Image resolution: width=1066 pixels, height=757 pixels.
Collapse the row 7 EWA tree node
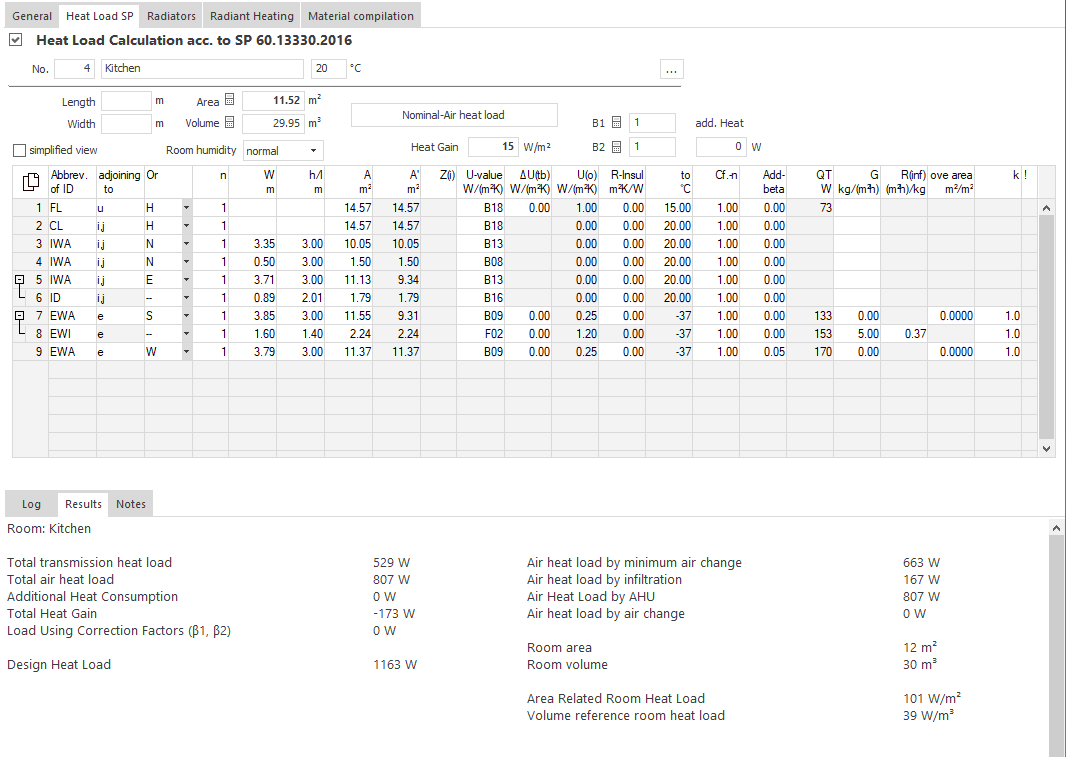coord(20,316)
